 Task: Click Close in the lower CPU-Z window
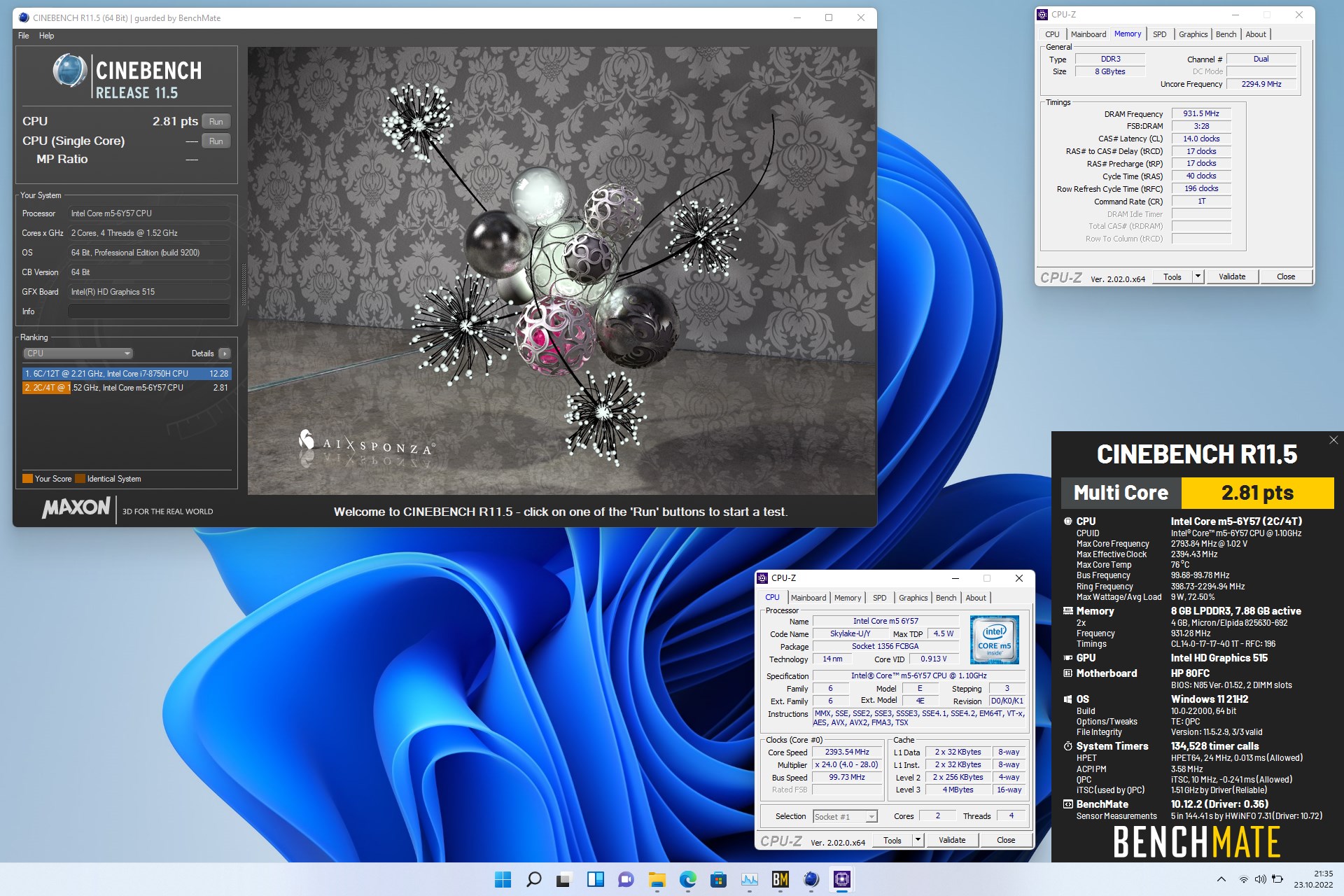click(1006, 840)
